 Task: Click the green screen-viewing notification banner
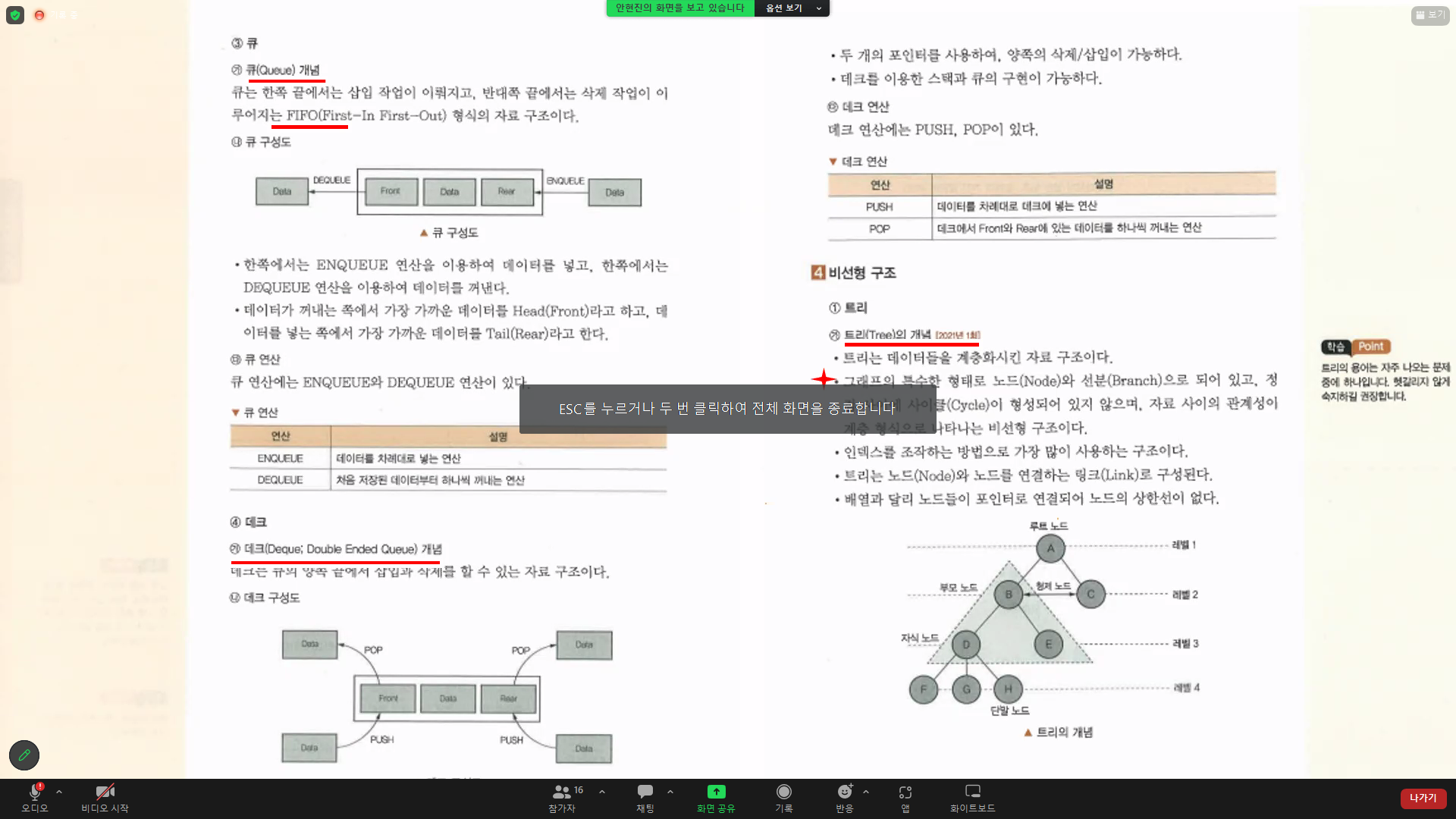(x=679, y=8)
